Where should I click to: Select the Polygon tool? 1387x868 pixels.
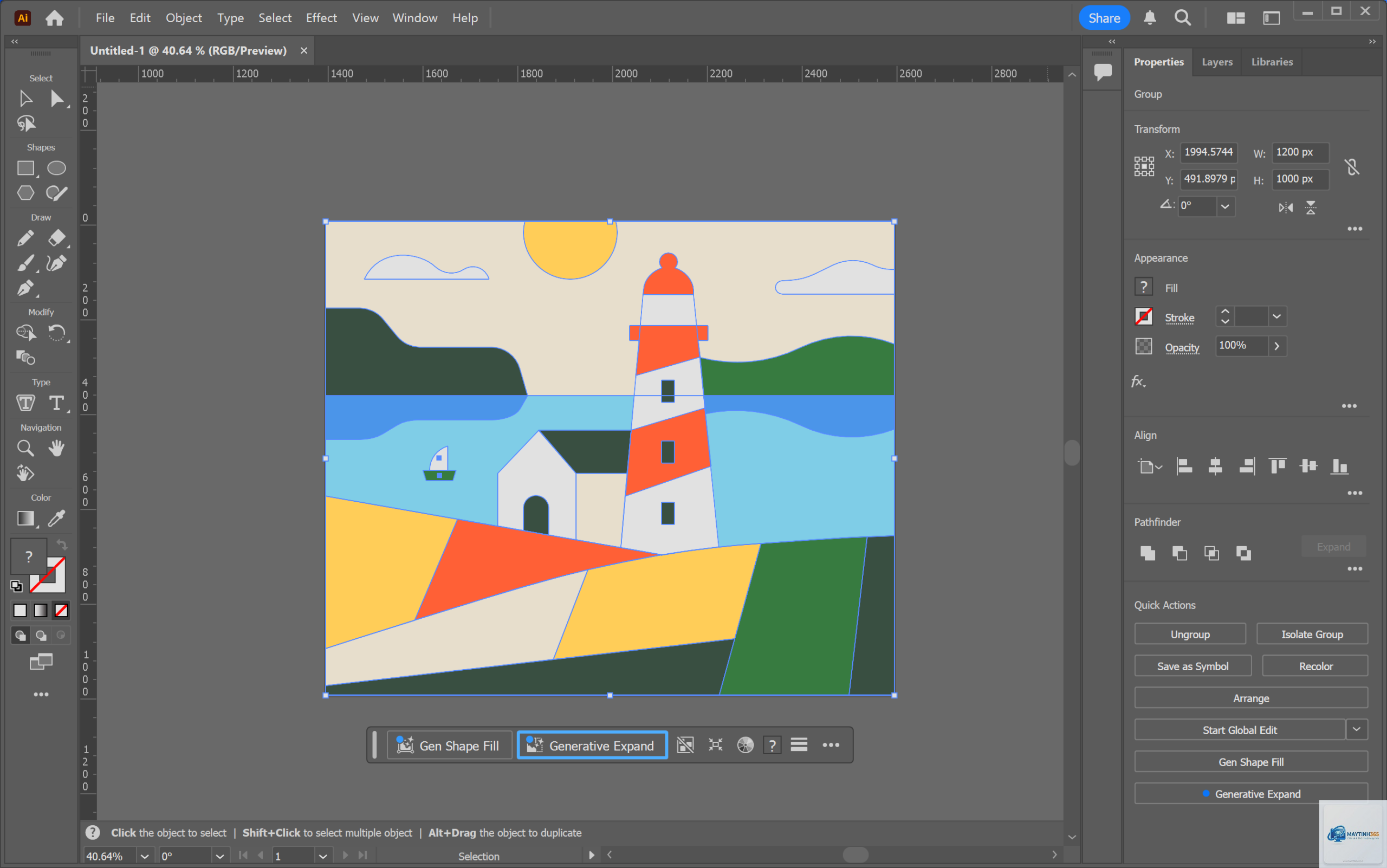coord(26,193)
